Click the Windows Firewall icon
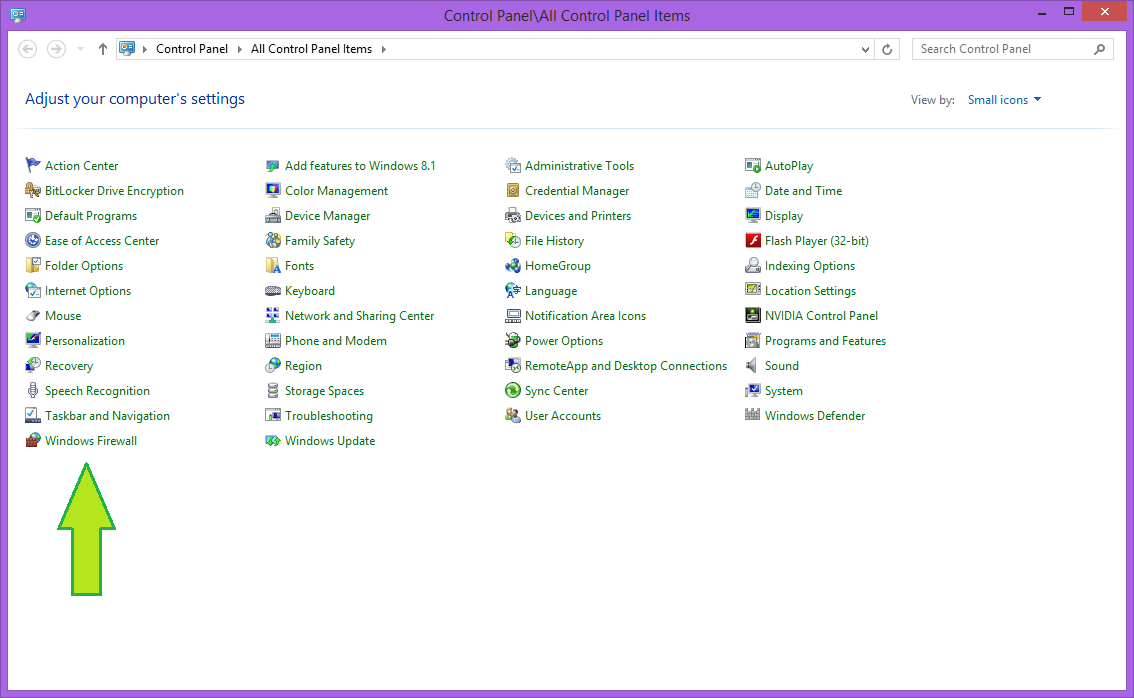This screenshot has width=1134, height=698. (33, 440)
